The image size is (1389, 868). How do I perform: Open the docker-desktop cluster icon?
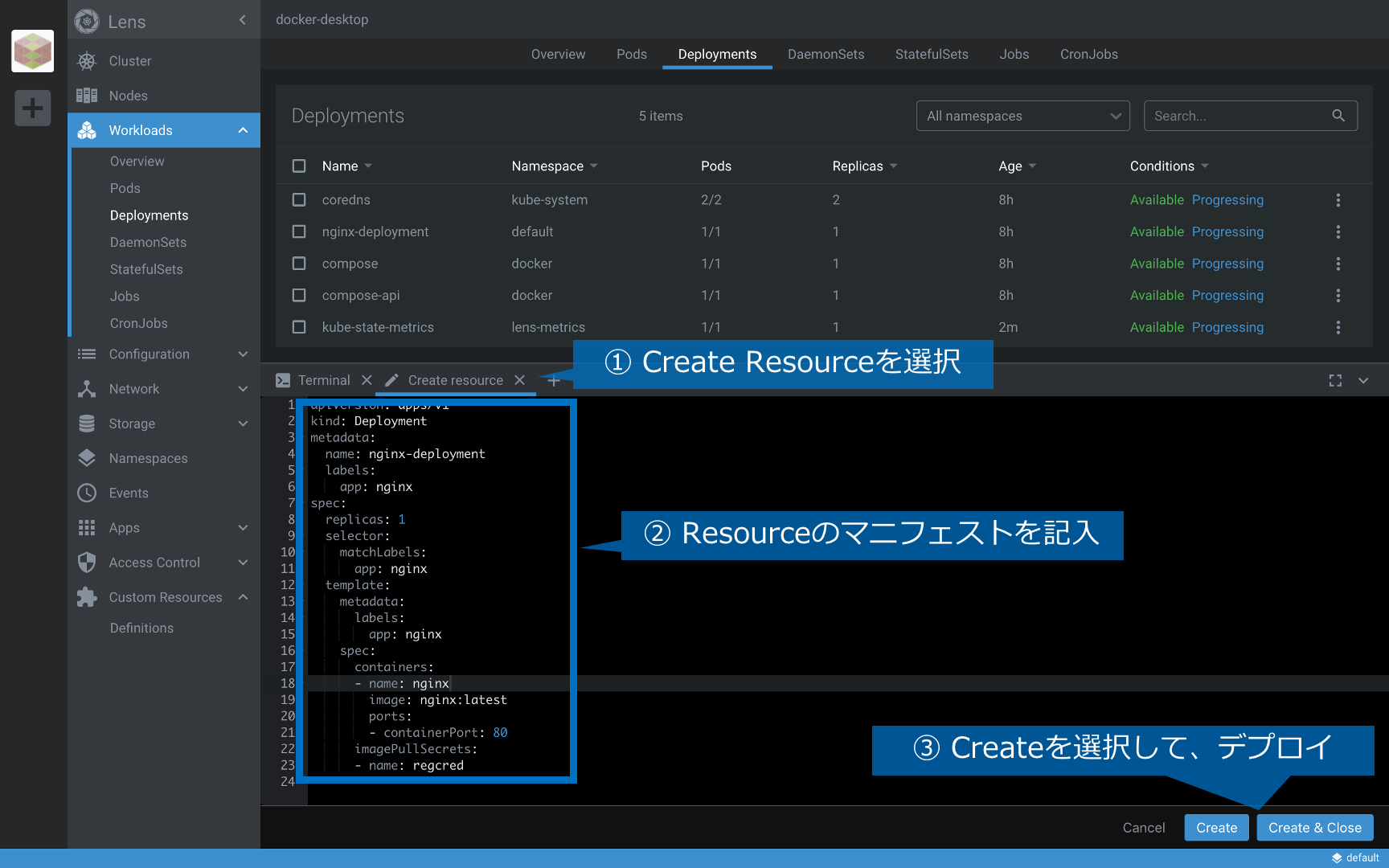click(32, 51)
